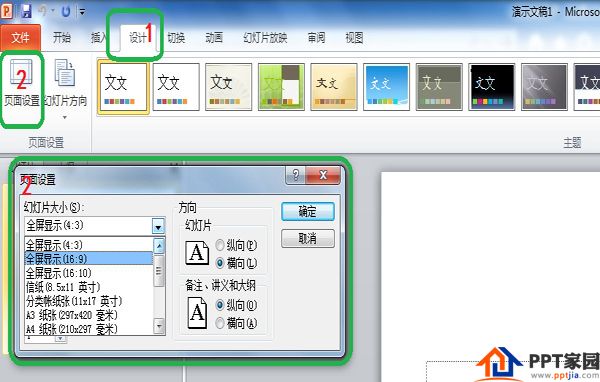Apply the second plain white theme thumbnail
The height and width of the screenshot is (382, 600).
tap(176, 87)
